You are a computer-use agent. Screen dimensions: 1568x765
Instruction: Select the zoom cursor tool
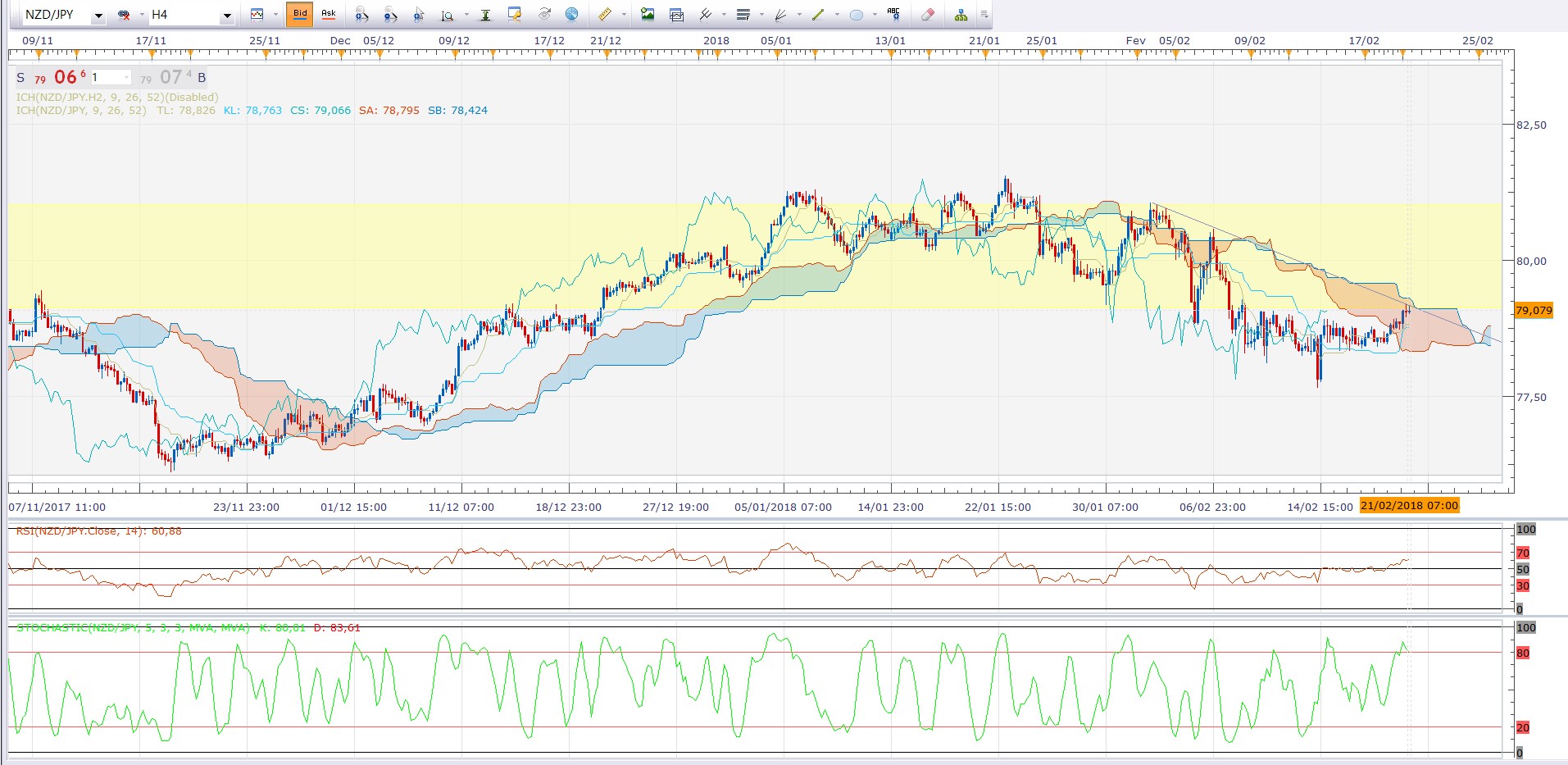(x=419, y=15)
